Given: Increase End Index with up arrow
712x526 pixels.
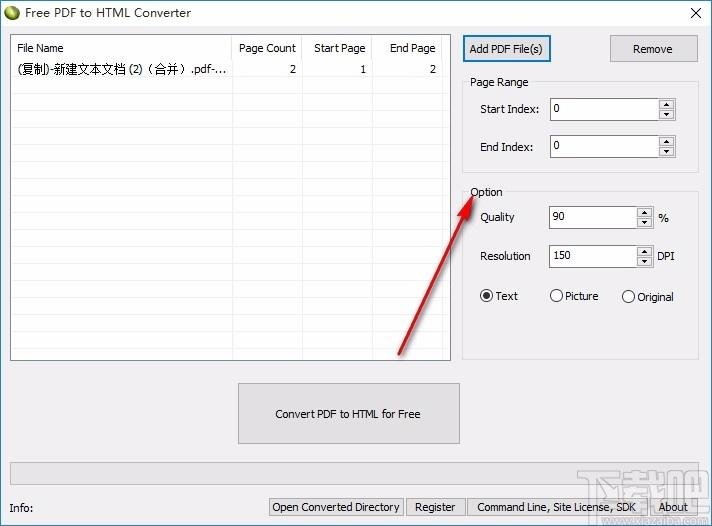Looking at the screenshot, I should (667, 142).
